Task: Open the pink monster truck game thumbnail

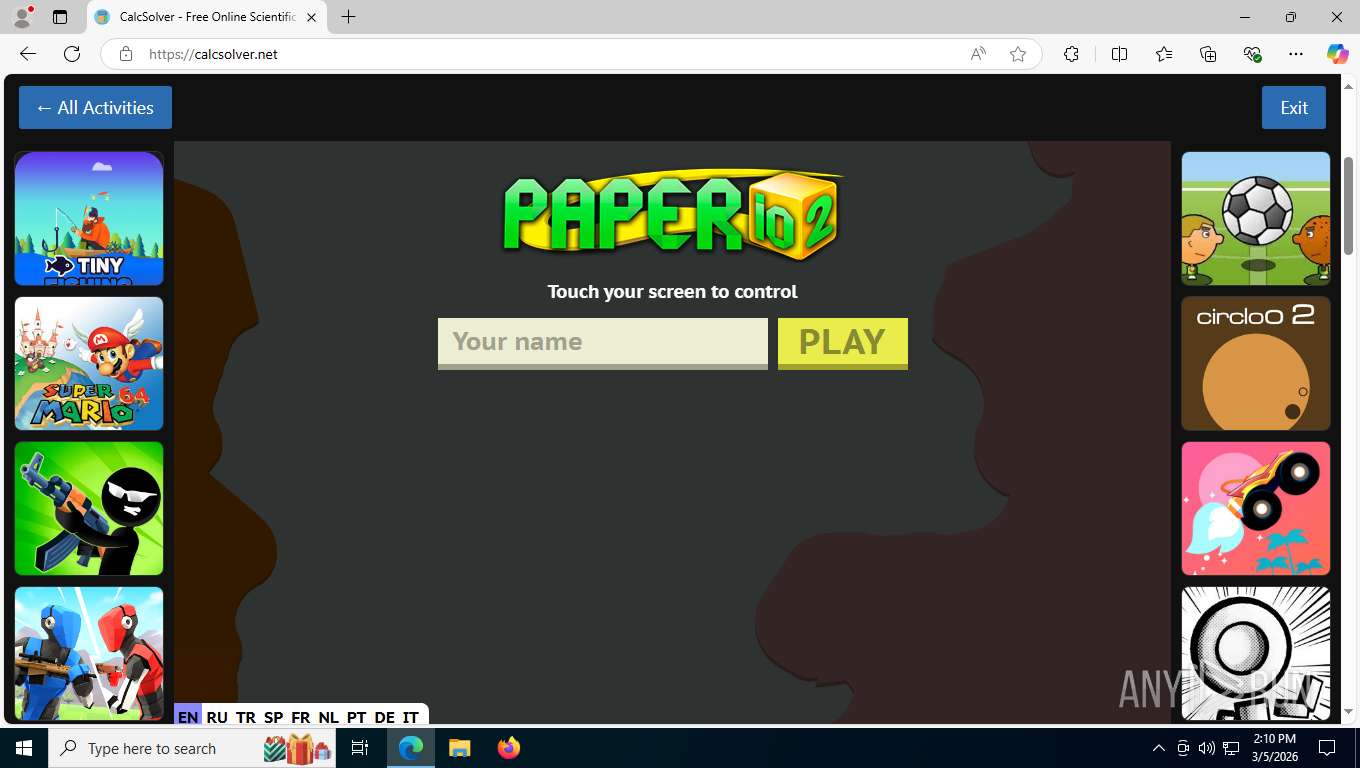Action: click(1256, 509)
